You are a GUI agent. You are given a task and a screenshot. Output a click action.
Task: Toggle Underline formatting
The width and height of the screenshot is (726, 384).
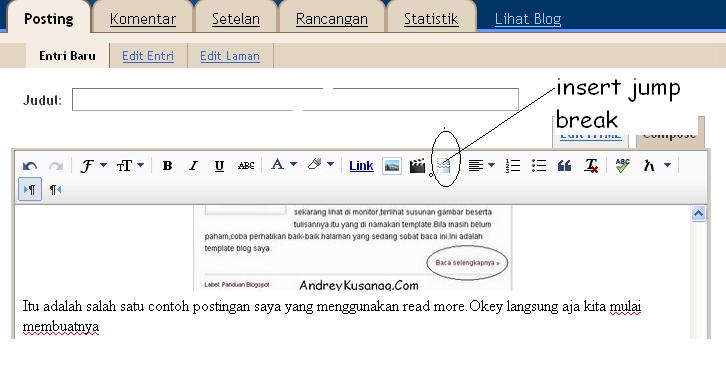(x=219, y=166)
